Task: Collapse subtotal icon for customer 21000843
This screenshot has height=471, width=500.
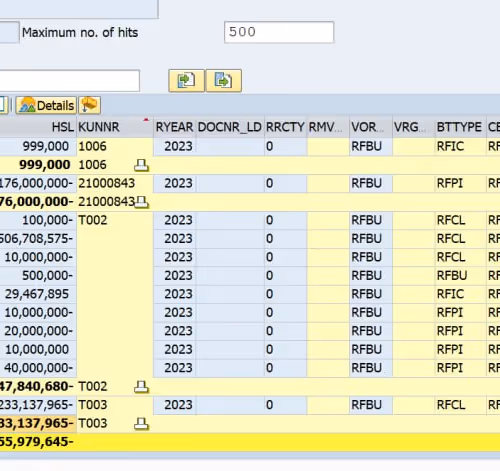Action: tap(141, 202)
